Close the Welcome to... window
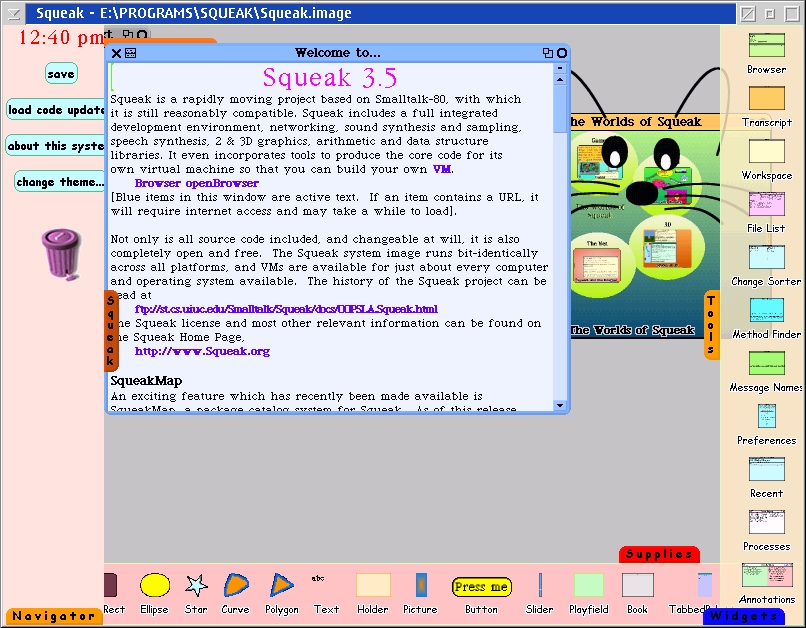 coord(116,53)
